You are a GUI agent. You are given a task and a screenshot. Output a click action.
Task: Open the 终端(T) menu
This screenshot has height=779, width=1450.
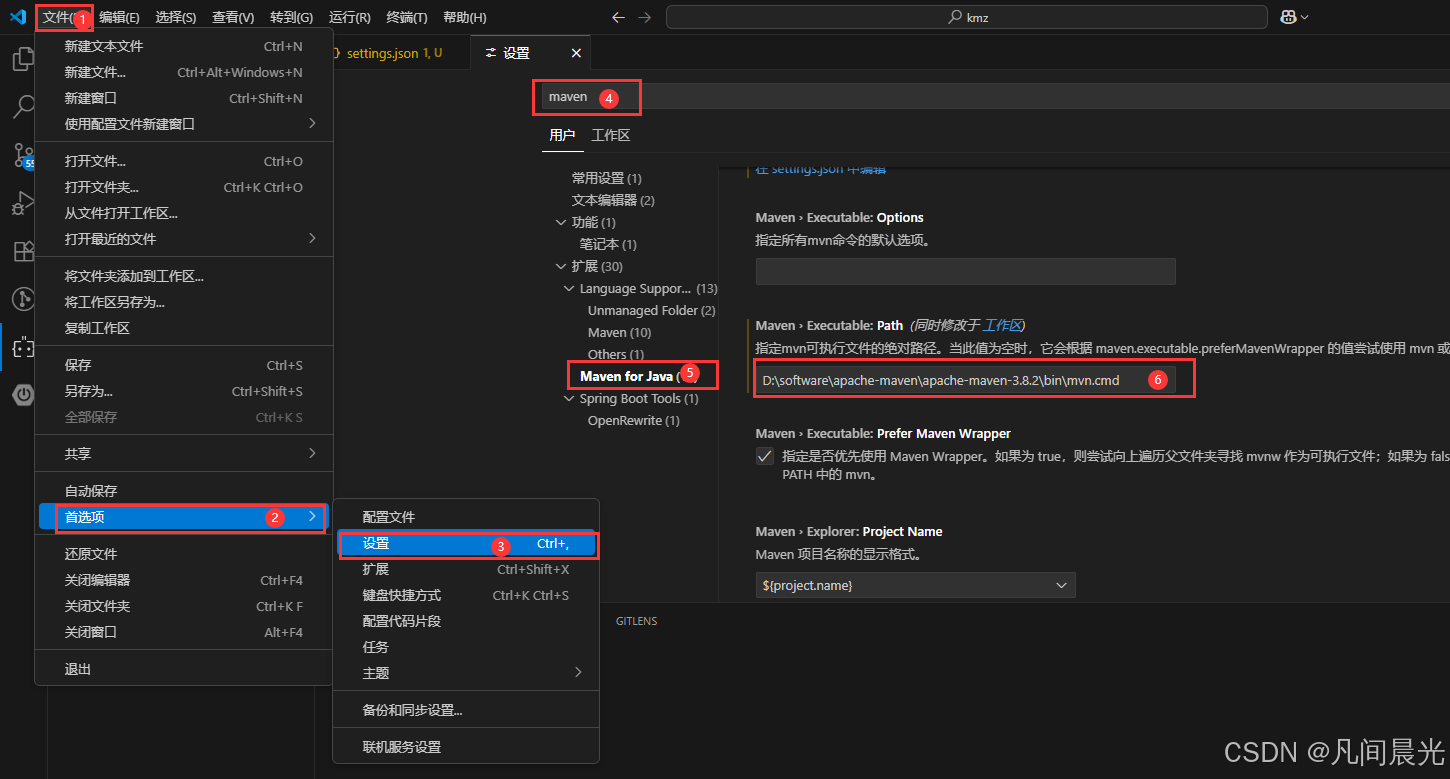(407, 17)
